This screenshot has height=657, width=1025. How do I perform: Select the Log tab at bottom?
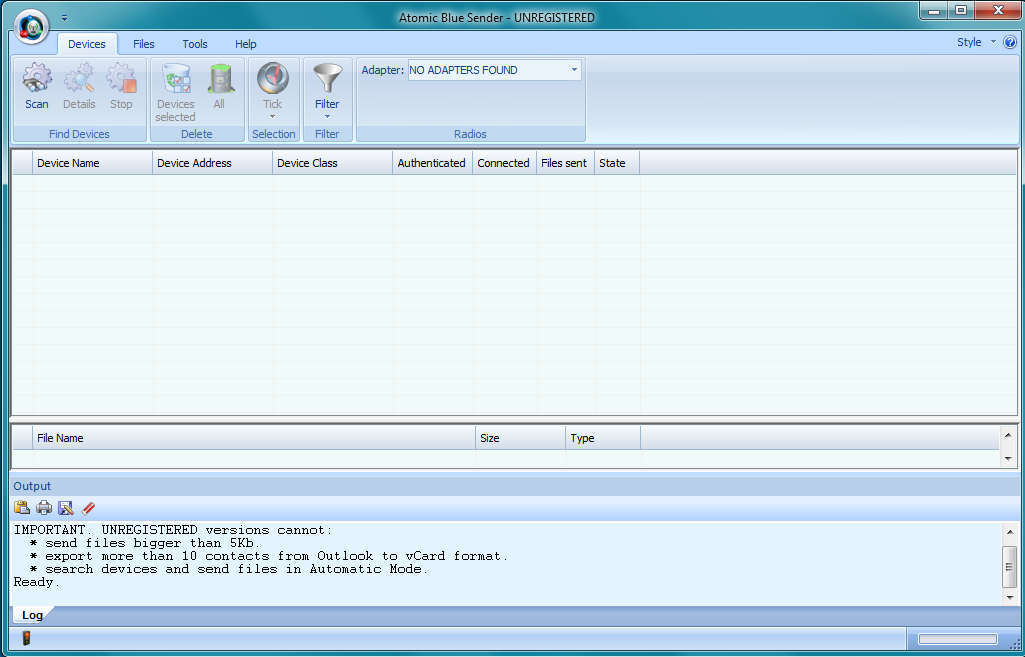click(x=33, y=616)
